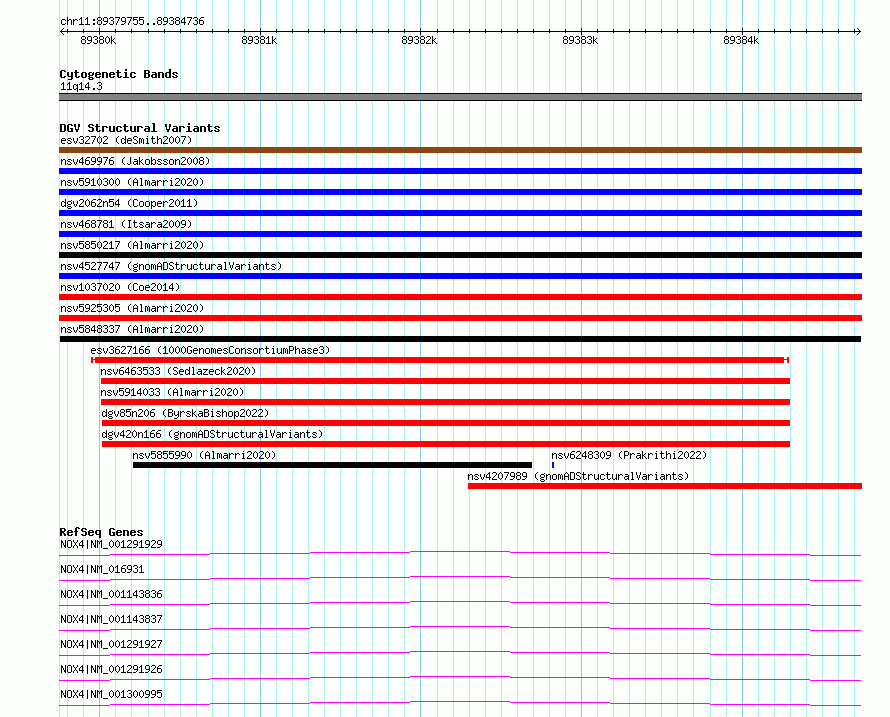Click the black nsv5848337 variant bar
Screen dimensions: 890x717
[x=460, y=339]
